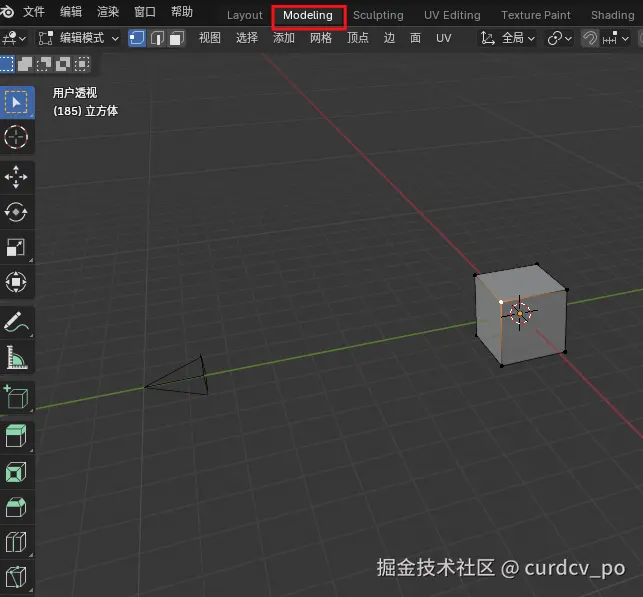
Task: Switch to the Texture Paint workspace tab
Action: (536, 15)
